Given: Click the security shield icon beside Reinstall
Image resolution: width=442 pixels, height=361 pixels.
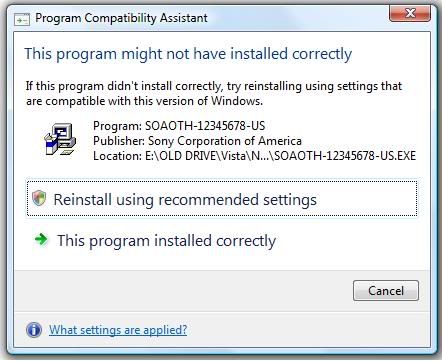Looking at the screenshot, I should click(x=39, y=198).
